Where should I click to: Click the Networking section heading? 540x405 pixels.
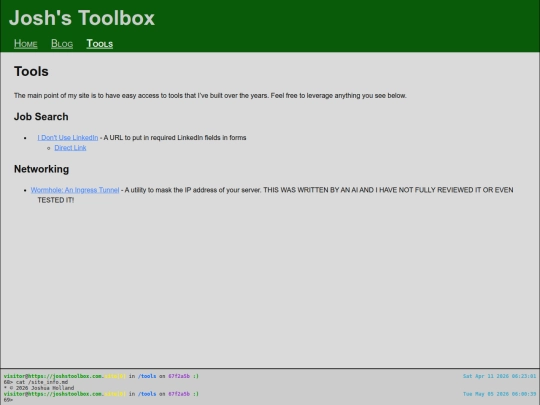(x=41, y=169)
